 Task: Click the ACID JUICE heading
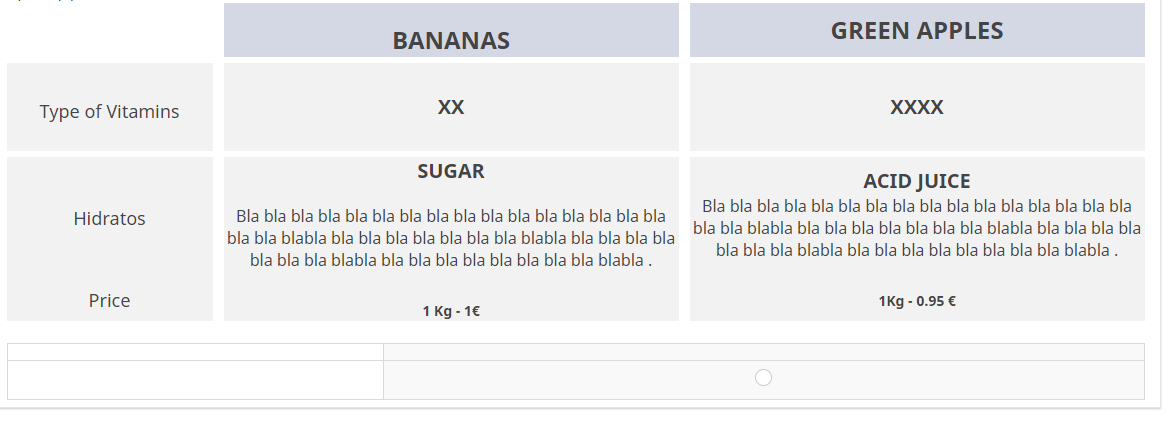(917, 181)
